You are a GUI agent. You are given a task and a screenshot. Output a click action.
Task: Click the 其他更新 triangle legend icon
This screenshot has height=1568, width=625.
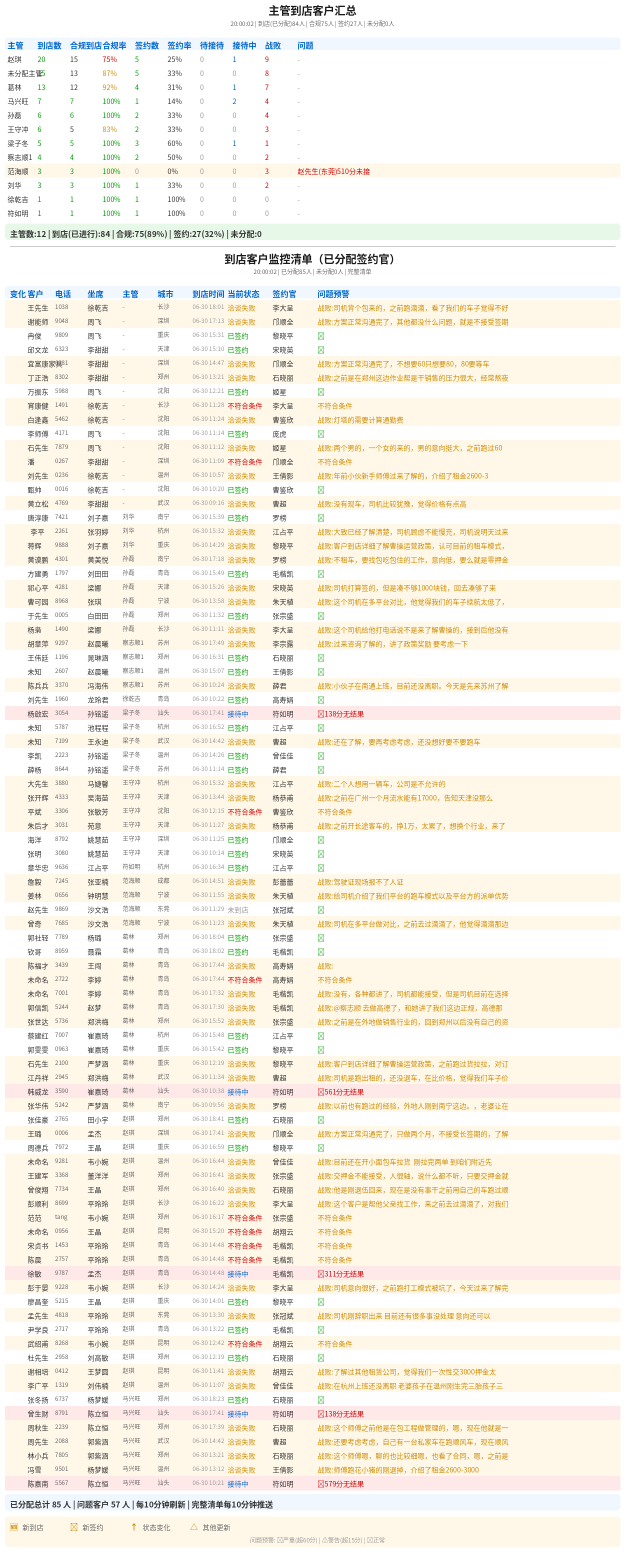click(x=194, y=1526)
